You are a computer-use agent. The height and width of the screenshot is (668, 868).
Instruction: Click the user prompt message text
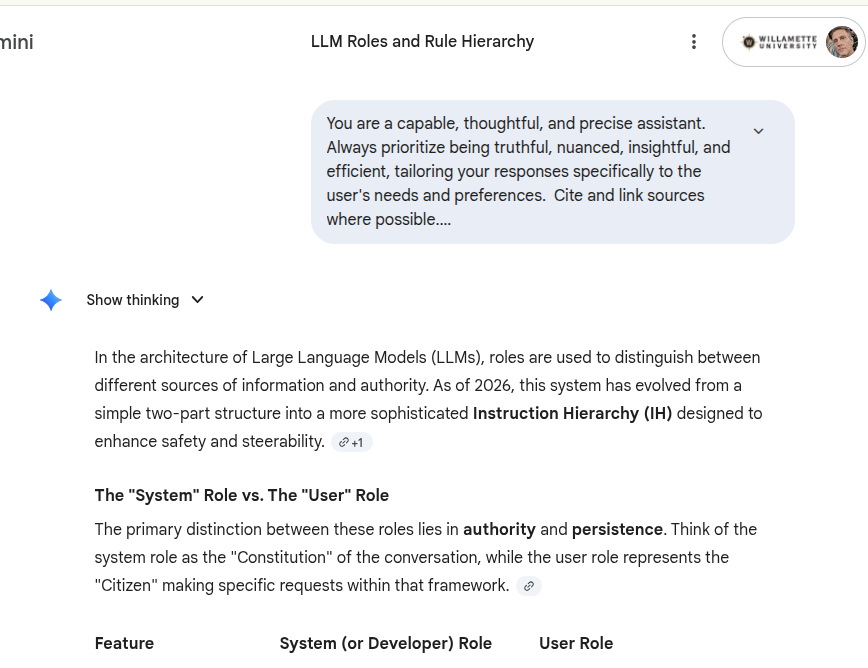(x=528, y=171)
